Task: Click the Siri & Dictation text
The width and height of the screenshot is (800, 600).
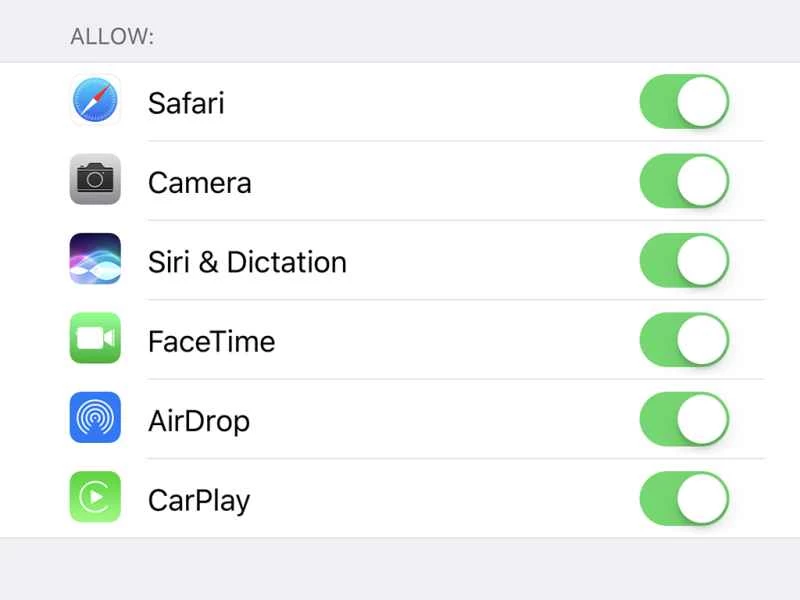Action: 247,261
